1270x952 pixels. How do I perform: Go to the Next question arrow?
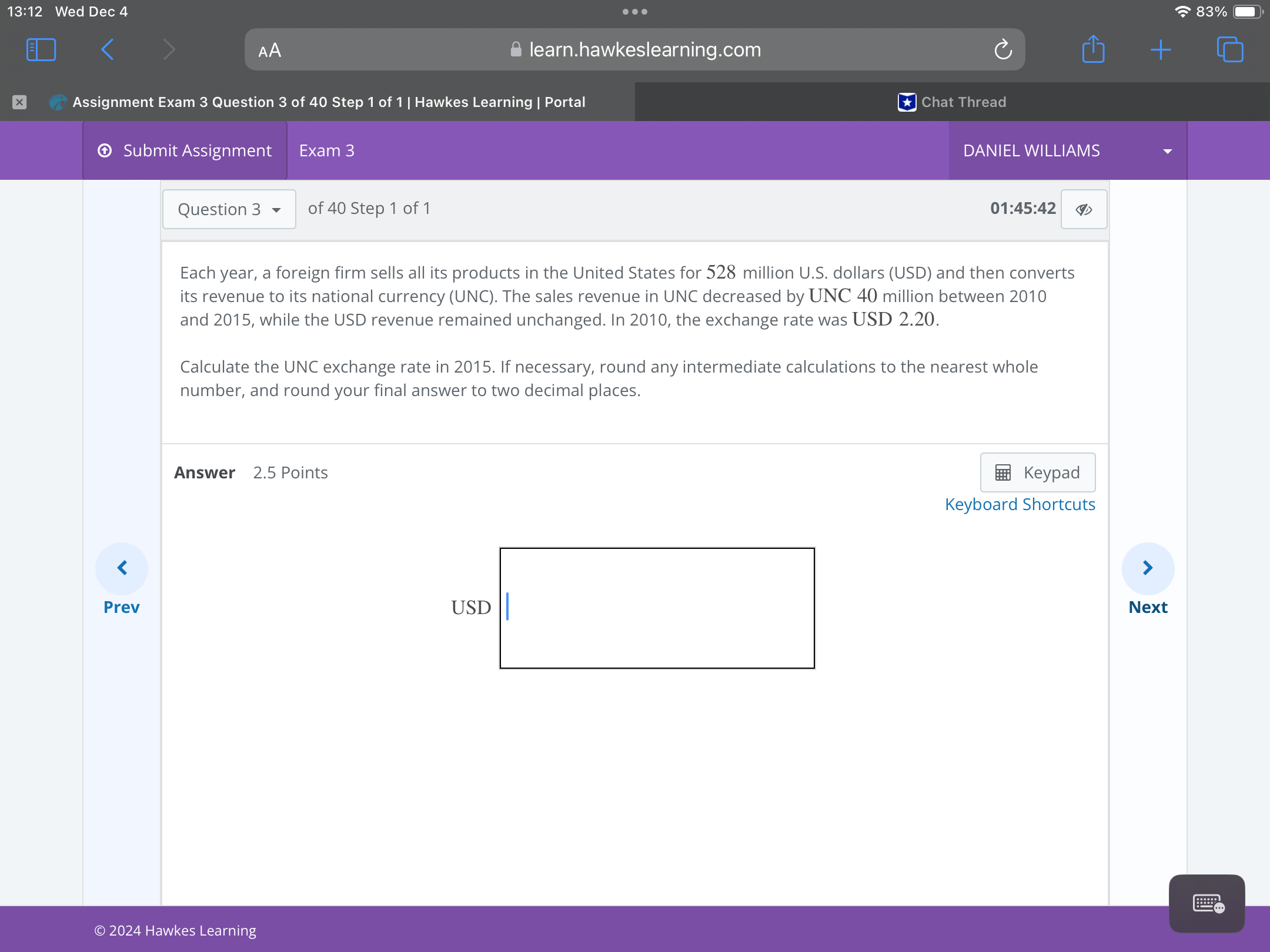pyautogui.click(x=1148, y=568)
